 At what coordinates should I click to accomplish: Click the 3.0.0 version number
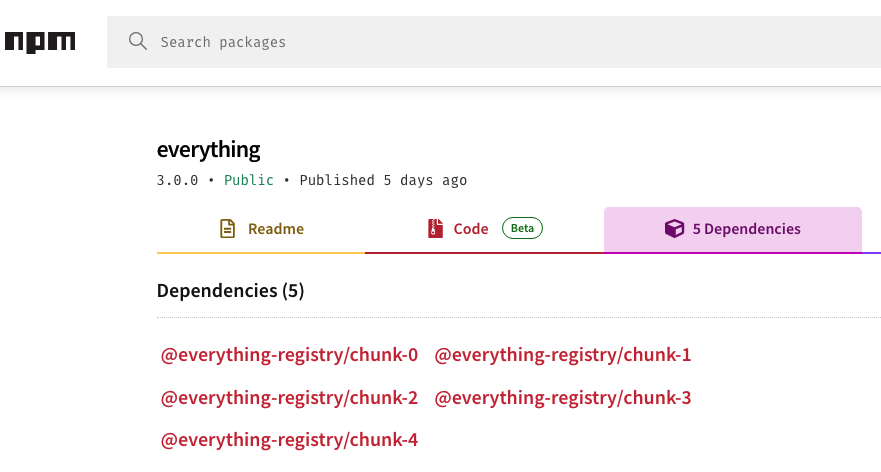click(177, 181)
